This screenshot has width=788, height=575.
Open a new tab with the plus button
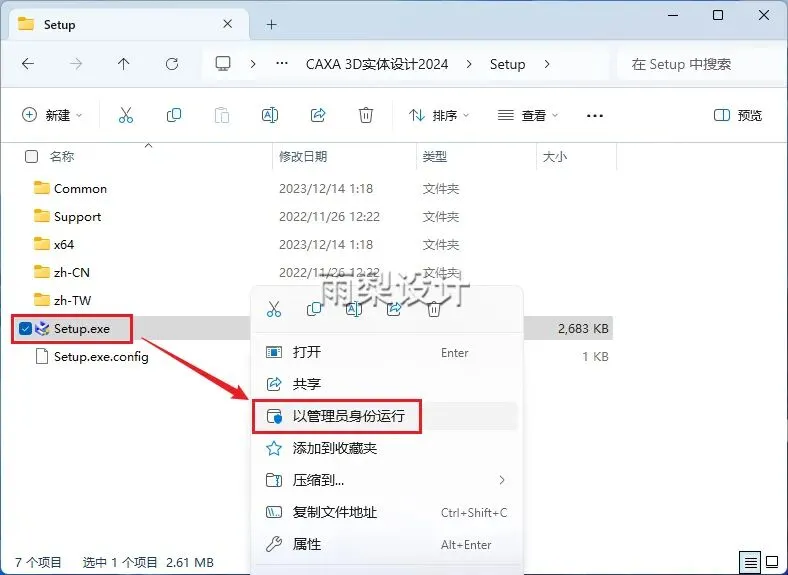pyautogui.click(x=271, y=24)
